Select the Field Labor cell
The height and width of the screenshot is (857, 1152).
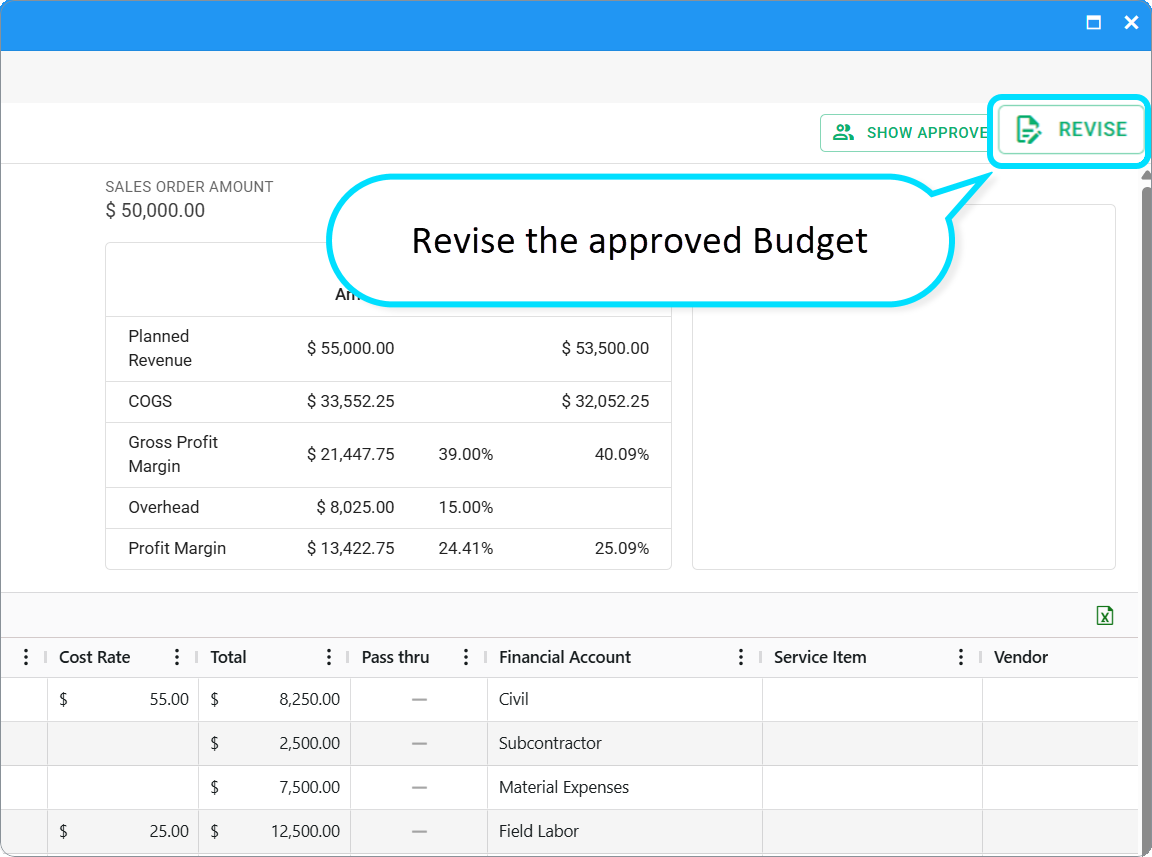[x=624, y=831]
